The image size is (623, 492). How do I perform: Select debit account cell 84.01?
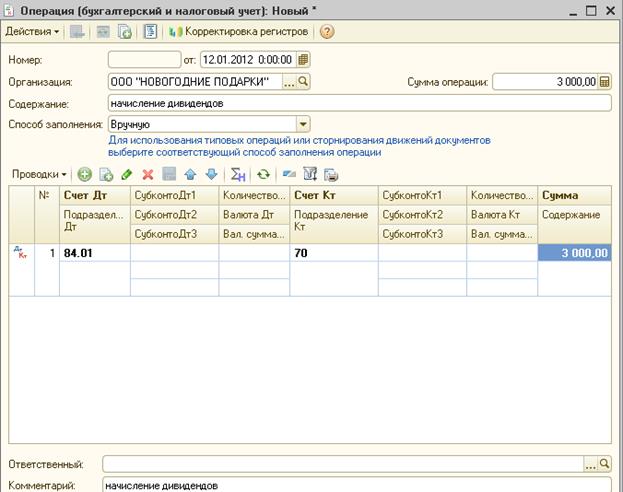click(x=95, y=253)
